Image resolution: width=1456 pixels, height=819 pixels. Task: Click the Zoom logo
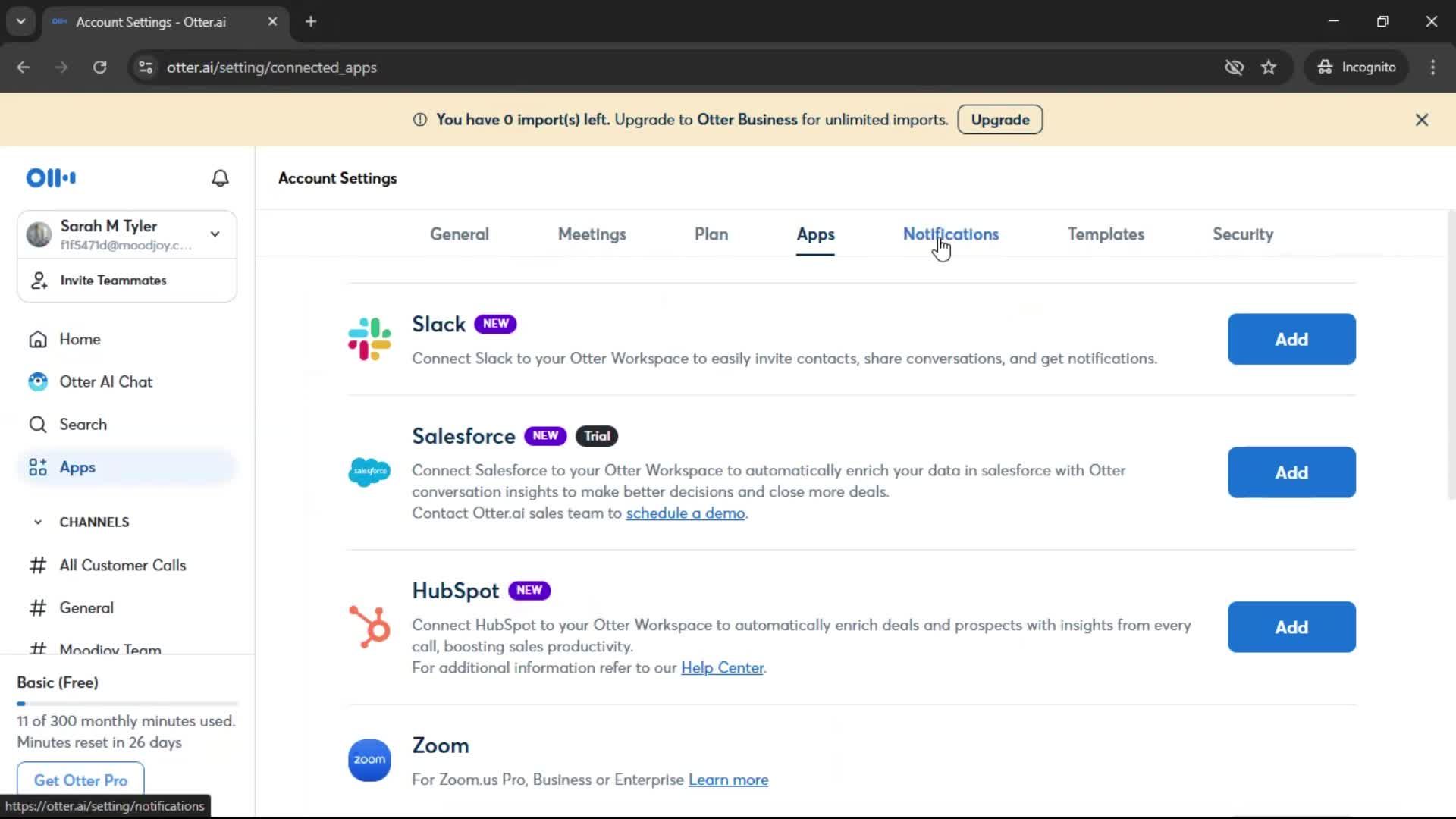[x=369, y=760]
